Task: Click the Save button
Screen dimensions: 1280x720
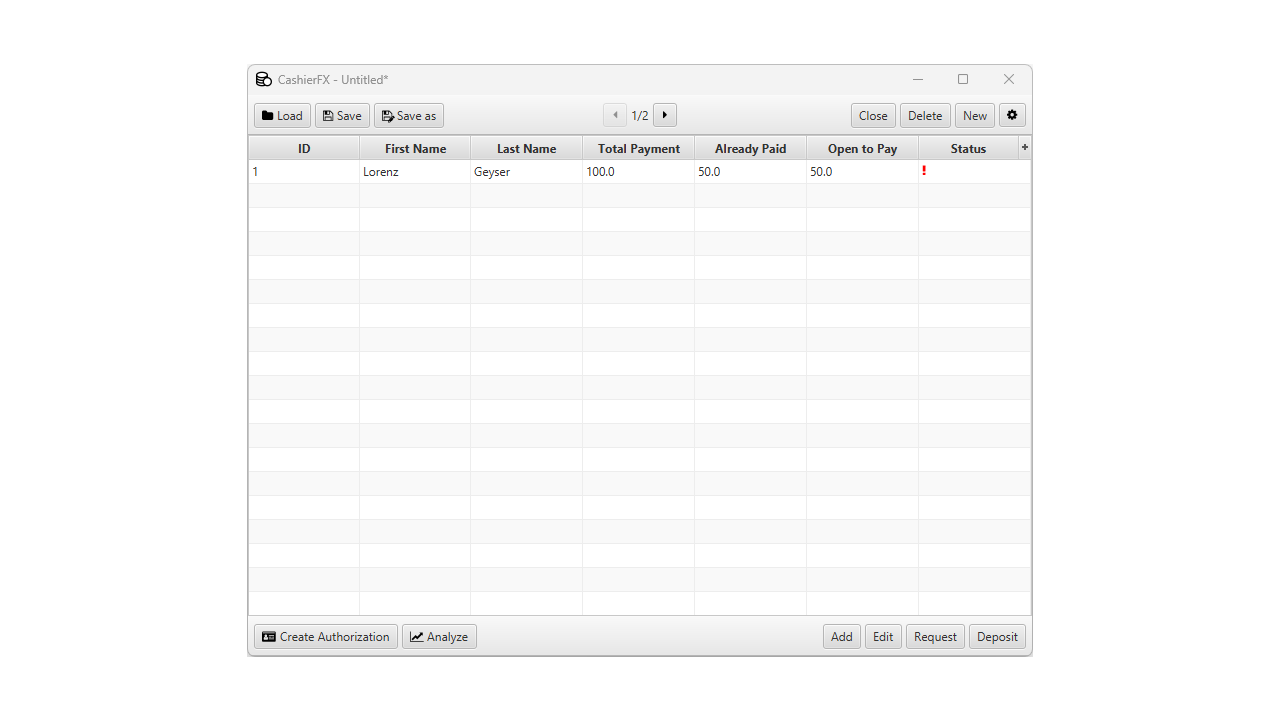Action: pyautogui.click(x=342, y=115)
